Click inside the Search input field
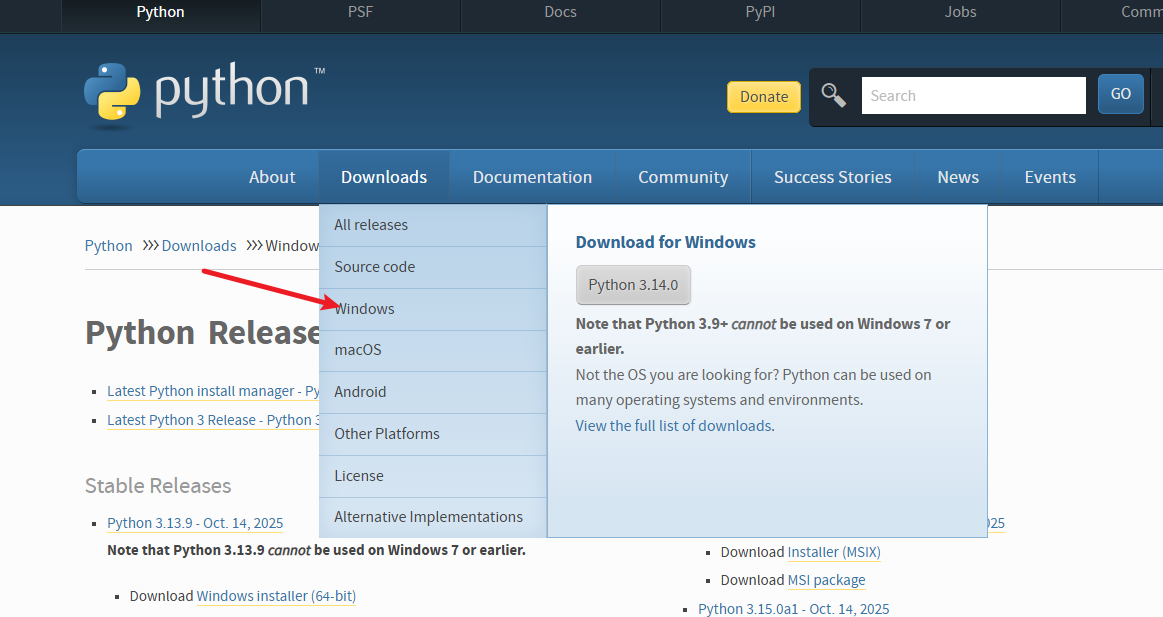The image size is (1163, 617). (972, 94)
